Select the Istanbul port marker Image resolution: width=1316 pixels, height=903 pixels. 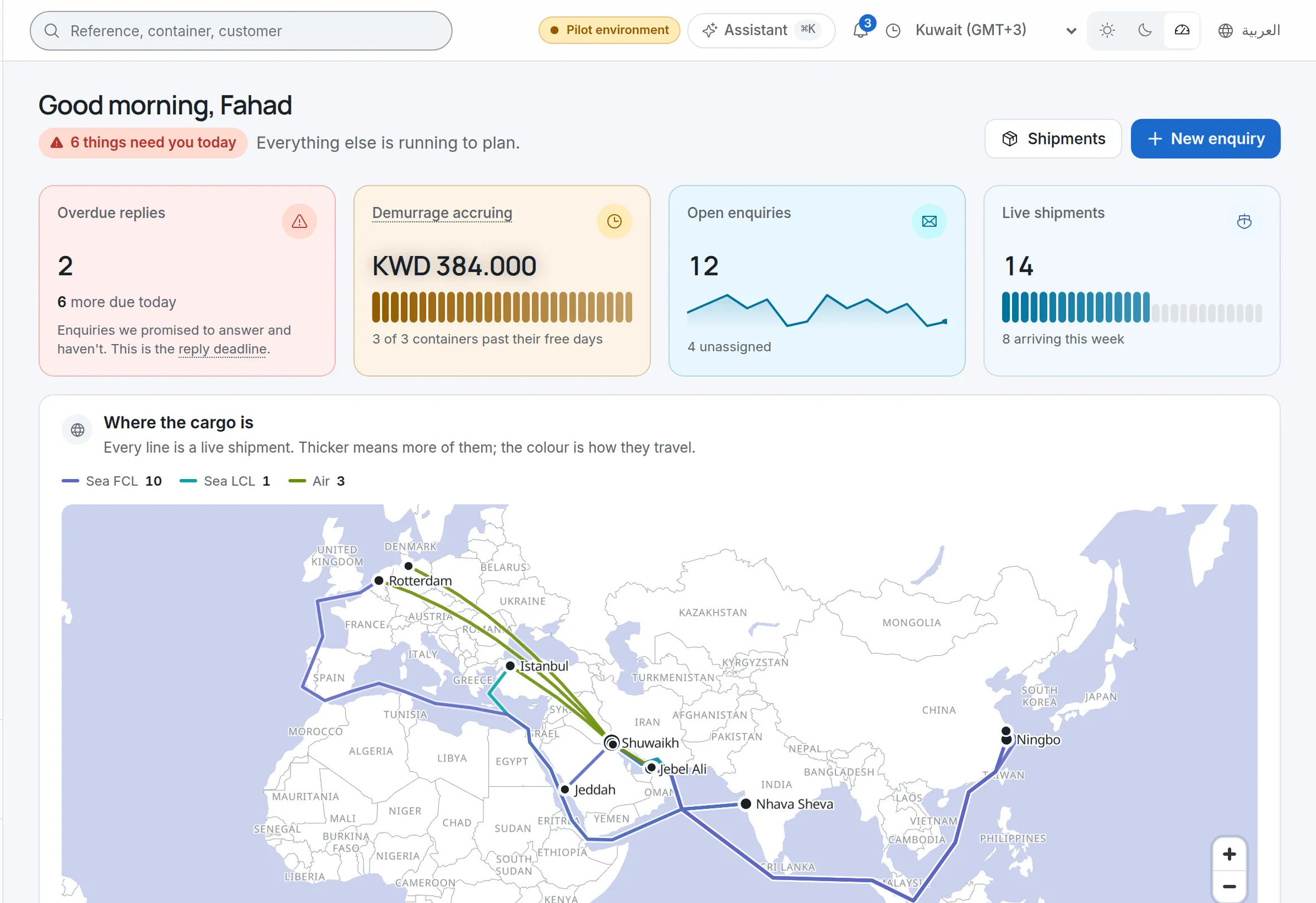coord(510,665)
